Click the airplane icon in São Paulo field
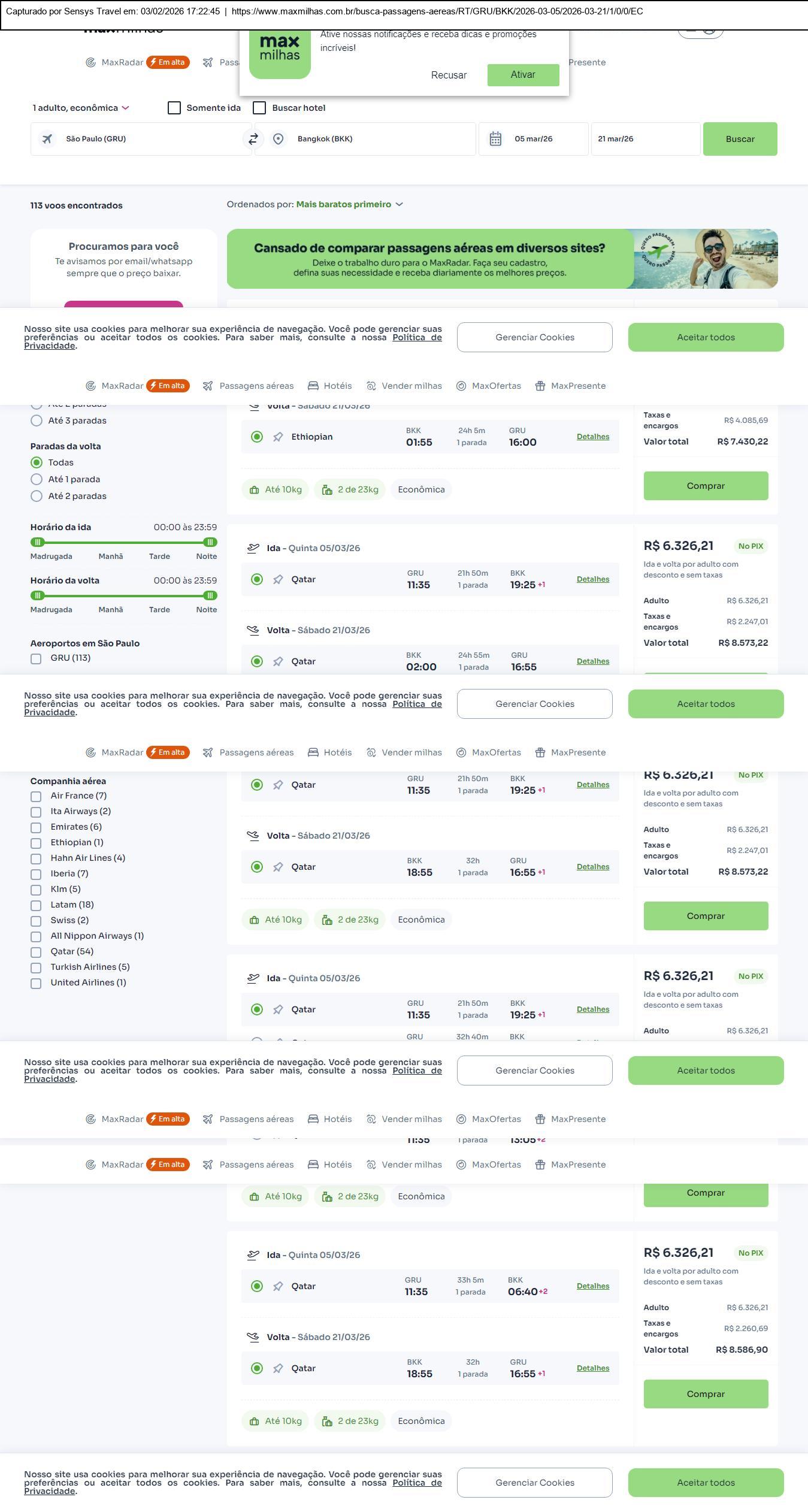The height and width of the screenshot is (1512, 808). (47, 139)
